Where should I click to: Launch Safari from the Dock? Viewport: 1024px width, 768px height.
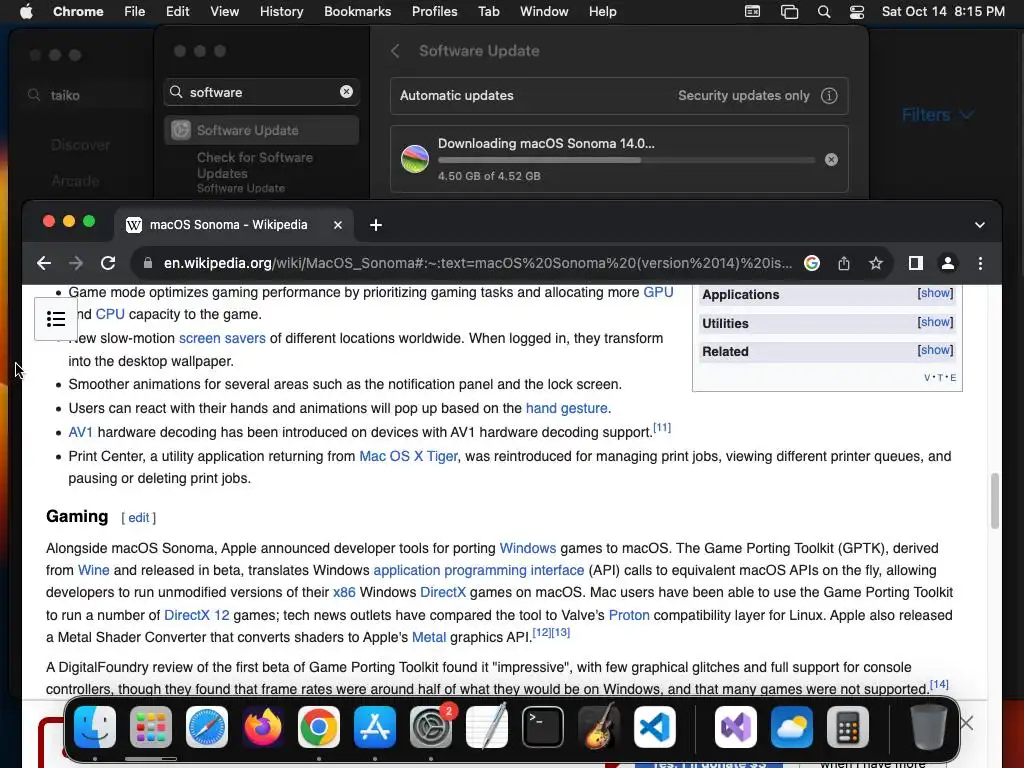click(x=207, y=727)
